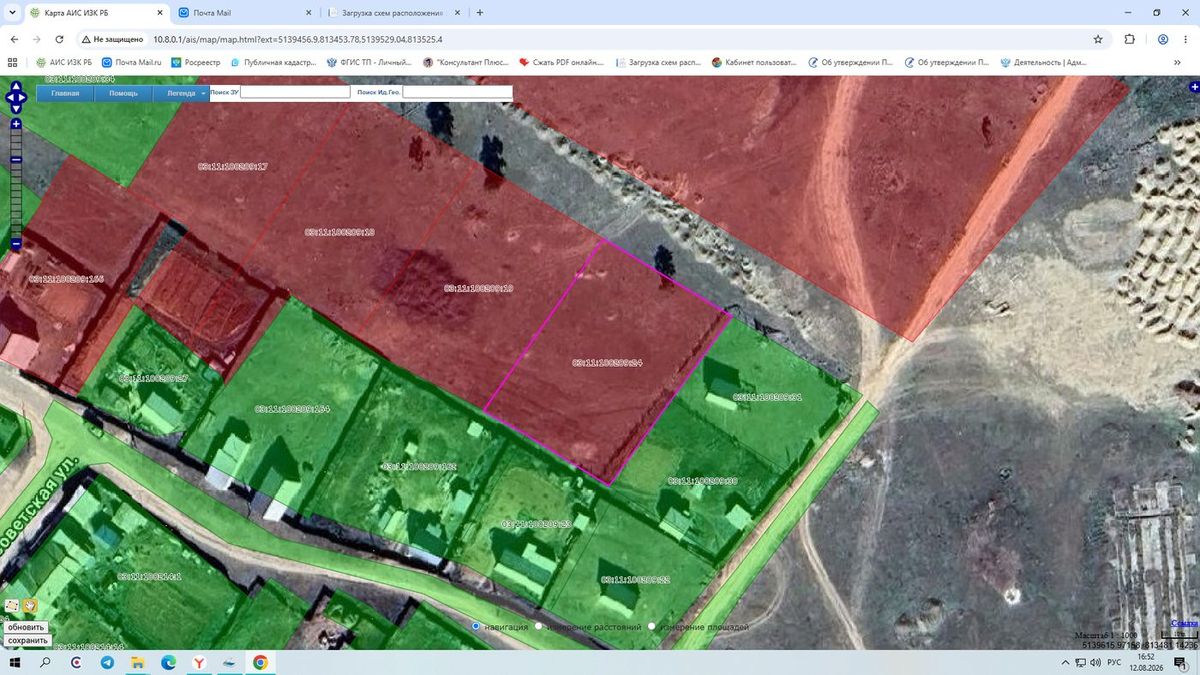1200x675 pixels.
Task: Open the Ссылка link
Action: (1183, 623)
